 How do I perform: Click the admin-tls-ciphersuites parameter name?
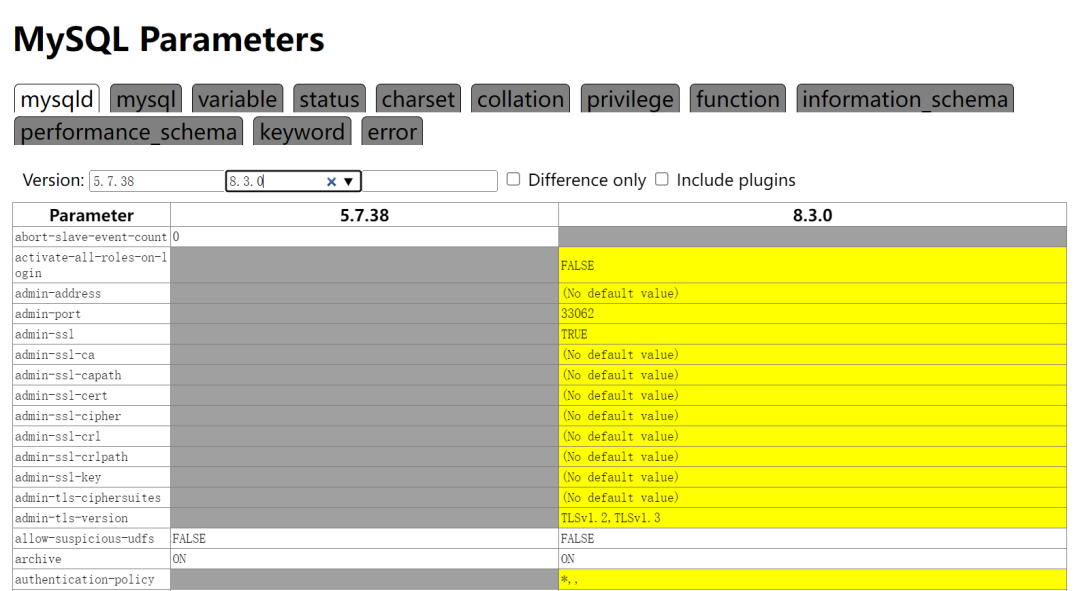click(x=88, y=498)
